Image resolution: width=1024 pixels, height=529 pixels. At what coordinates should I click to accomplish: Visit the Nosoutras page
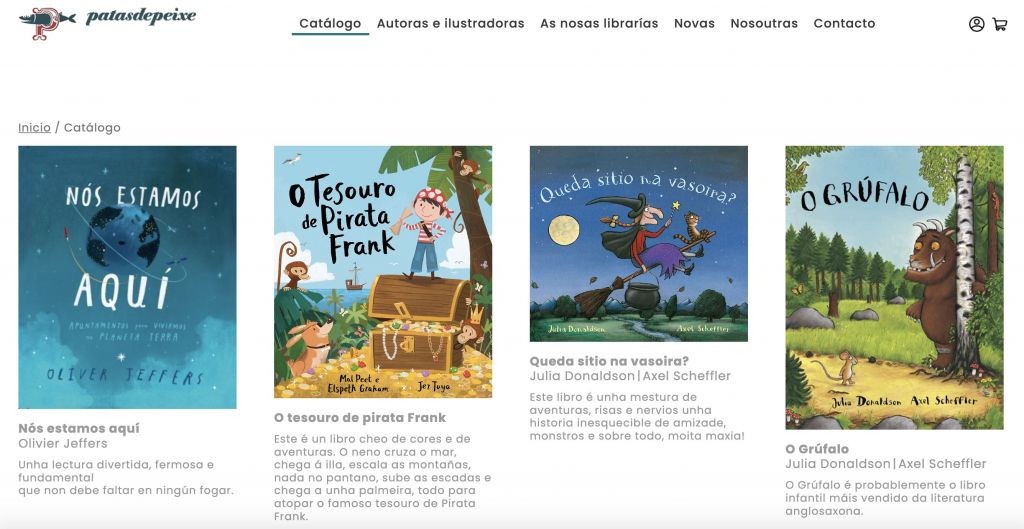[764, 24]
